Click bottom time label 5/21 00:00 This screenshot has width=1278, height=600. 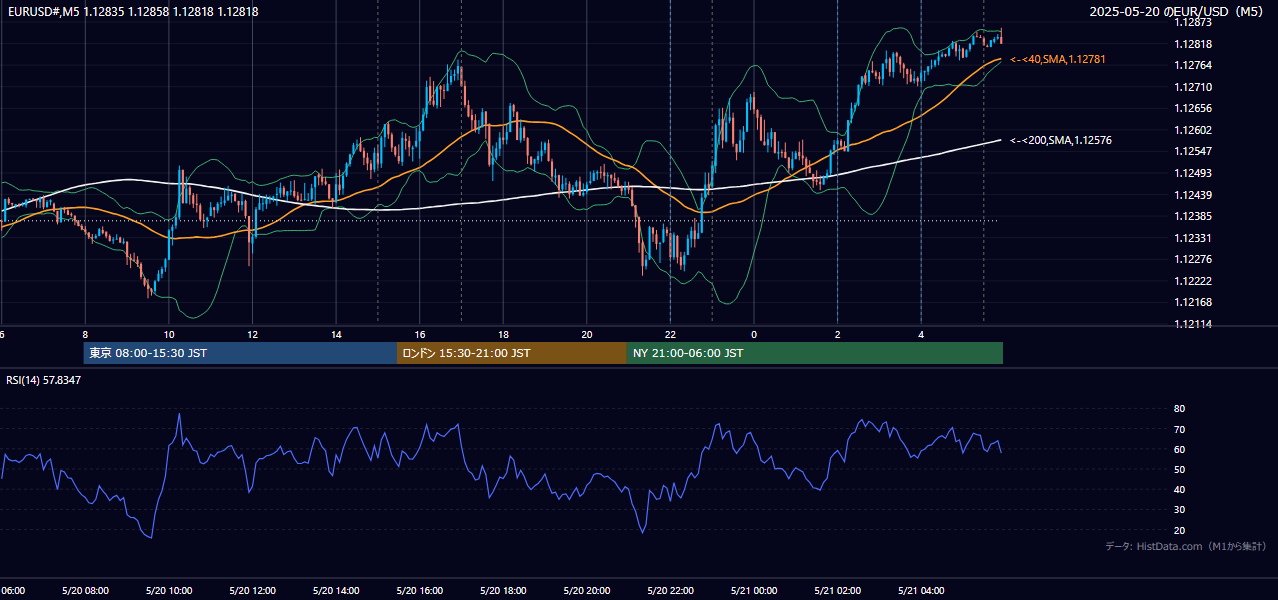pos(754,591)
